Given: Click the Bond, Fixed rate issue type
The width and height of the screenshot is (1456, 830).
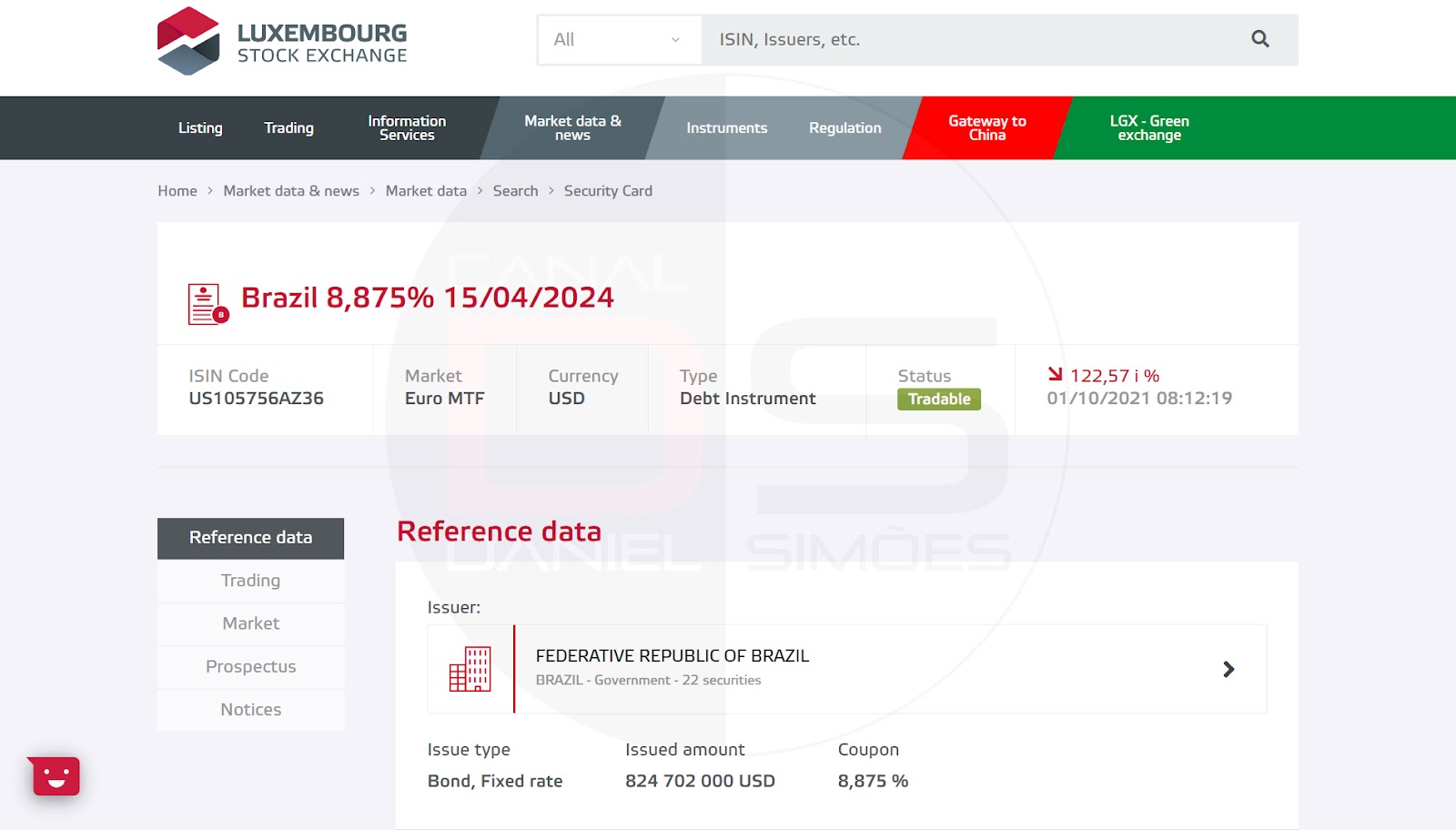Looking at the screenshot, I should (495, 781).
